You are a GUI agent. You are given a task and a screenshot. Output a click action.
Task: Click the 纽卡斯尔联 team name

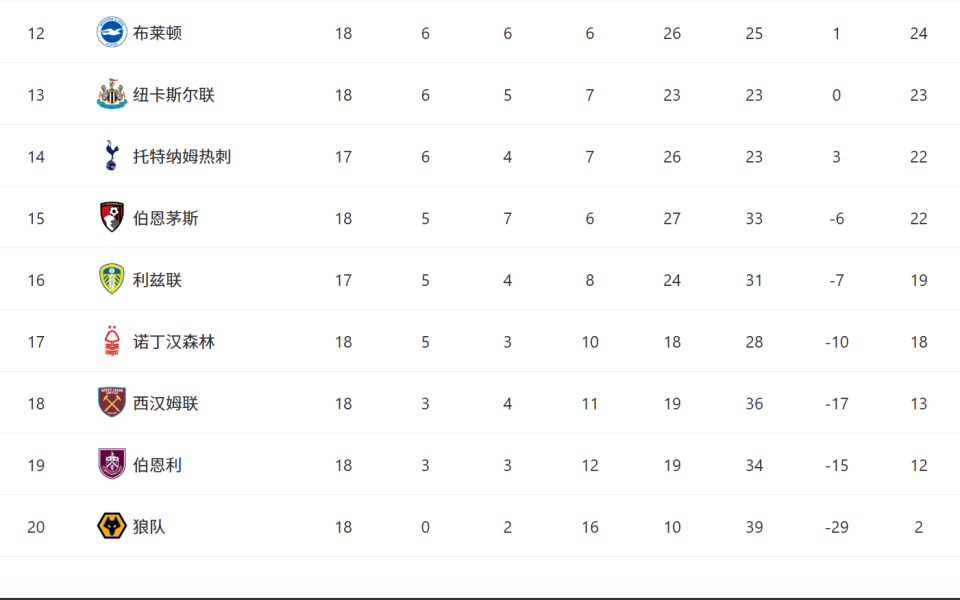point(174,95)
